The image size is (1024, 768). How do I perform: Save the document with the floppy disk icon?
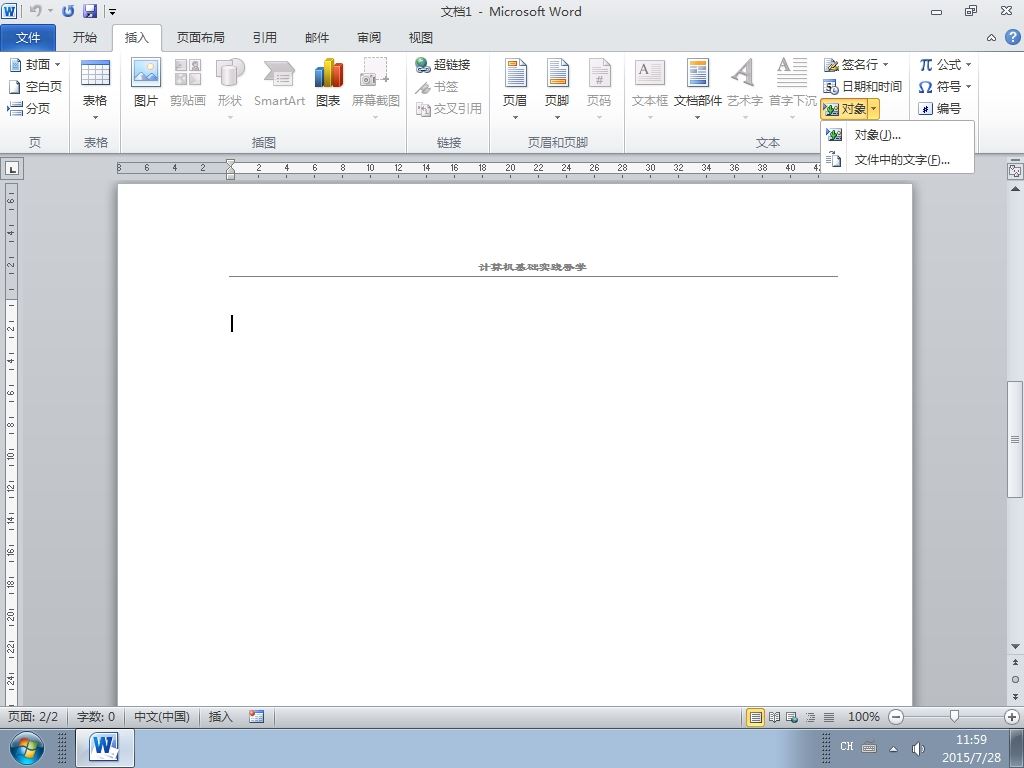tap(89, 11)
